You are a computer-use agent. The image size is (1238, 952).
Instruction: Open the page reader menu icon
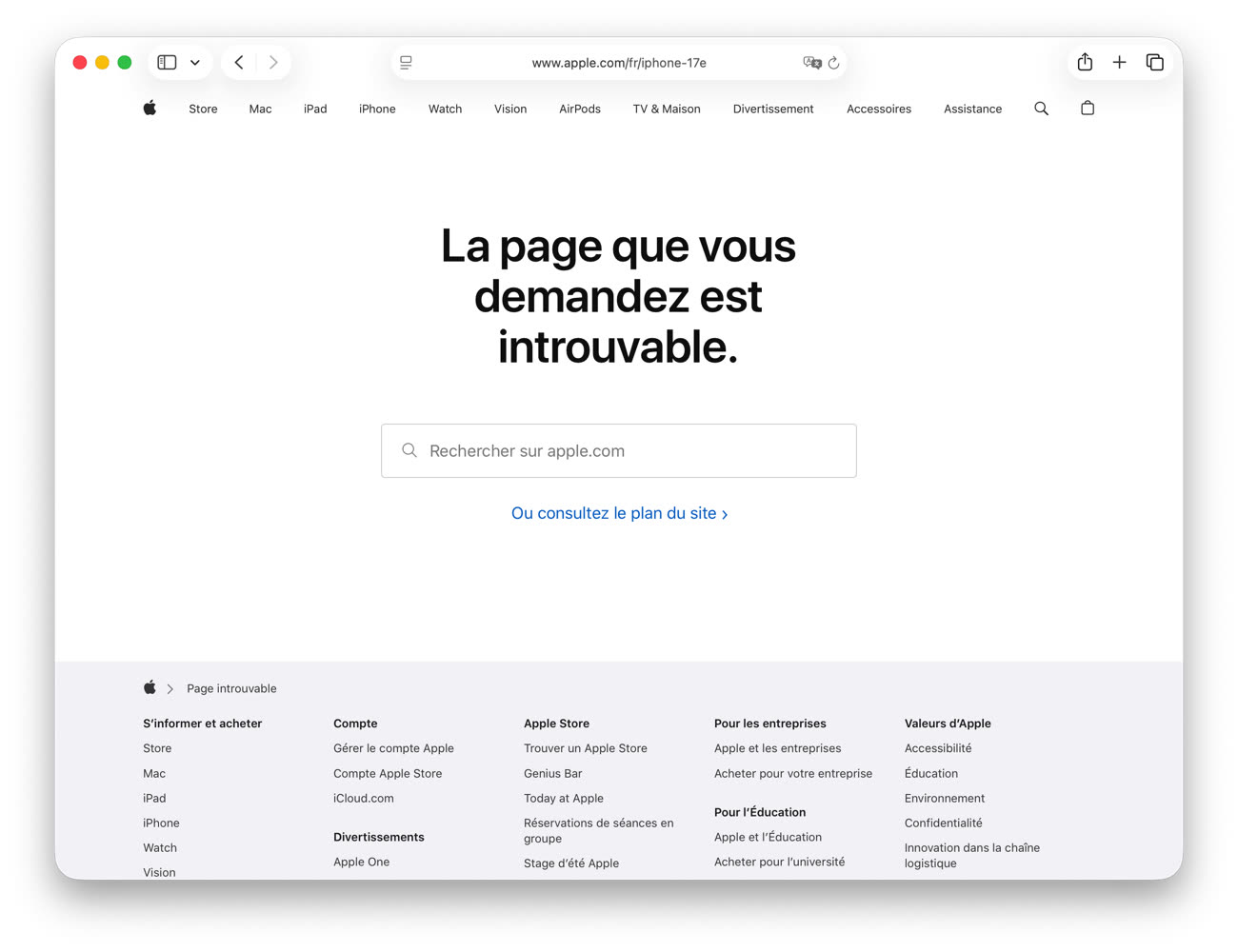(x=406, y=63)
